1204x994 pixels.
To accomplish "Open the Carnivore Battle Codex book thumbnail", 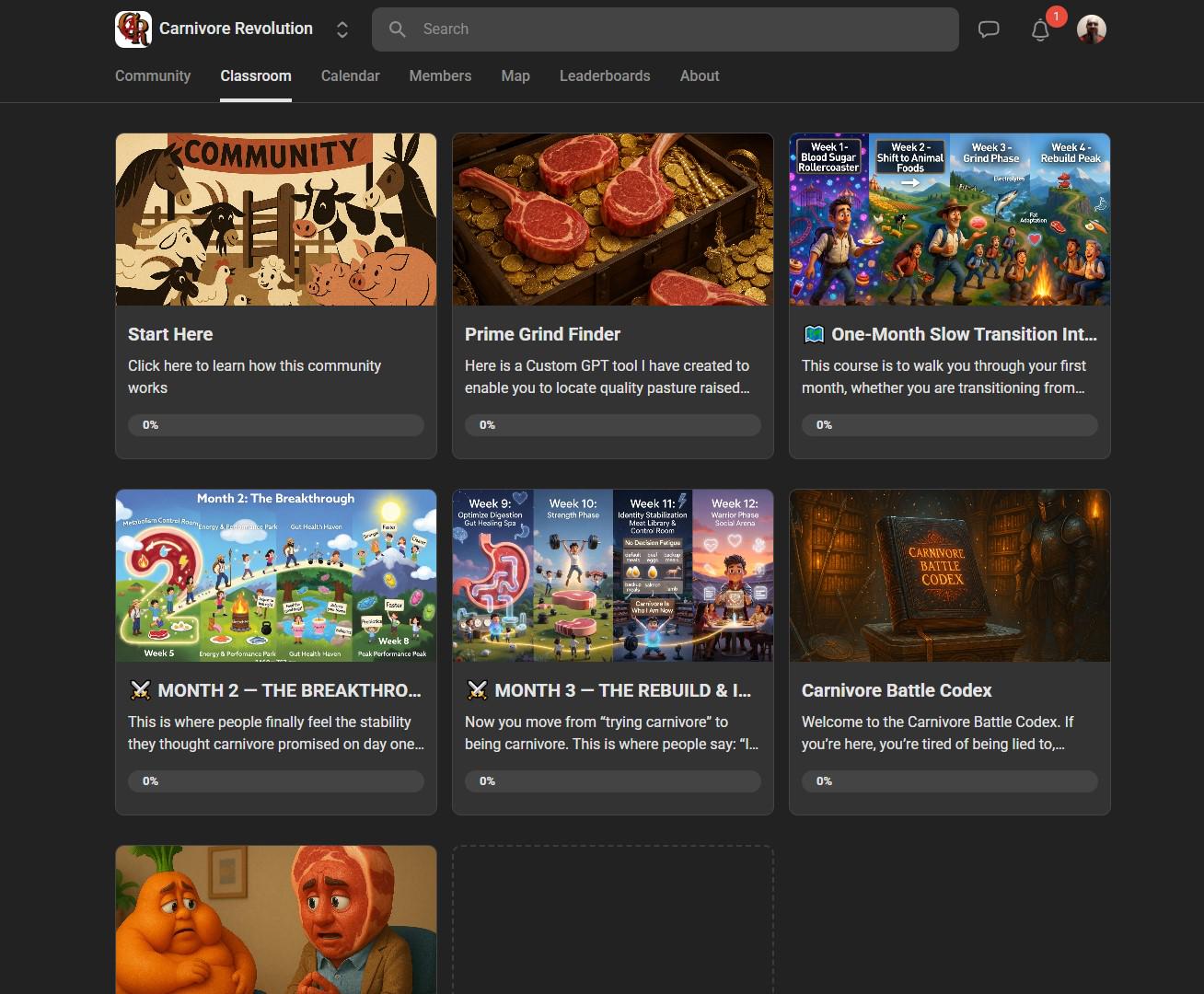I will [949, 575].
